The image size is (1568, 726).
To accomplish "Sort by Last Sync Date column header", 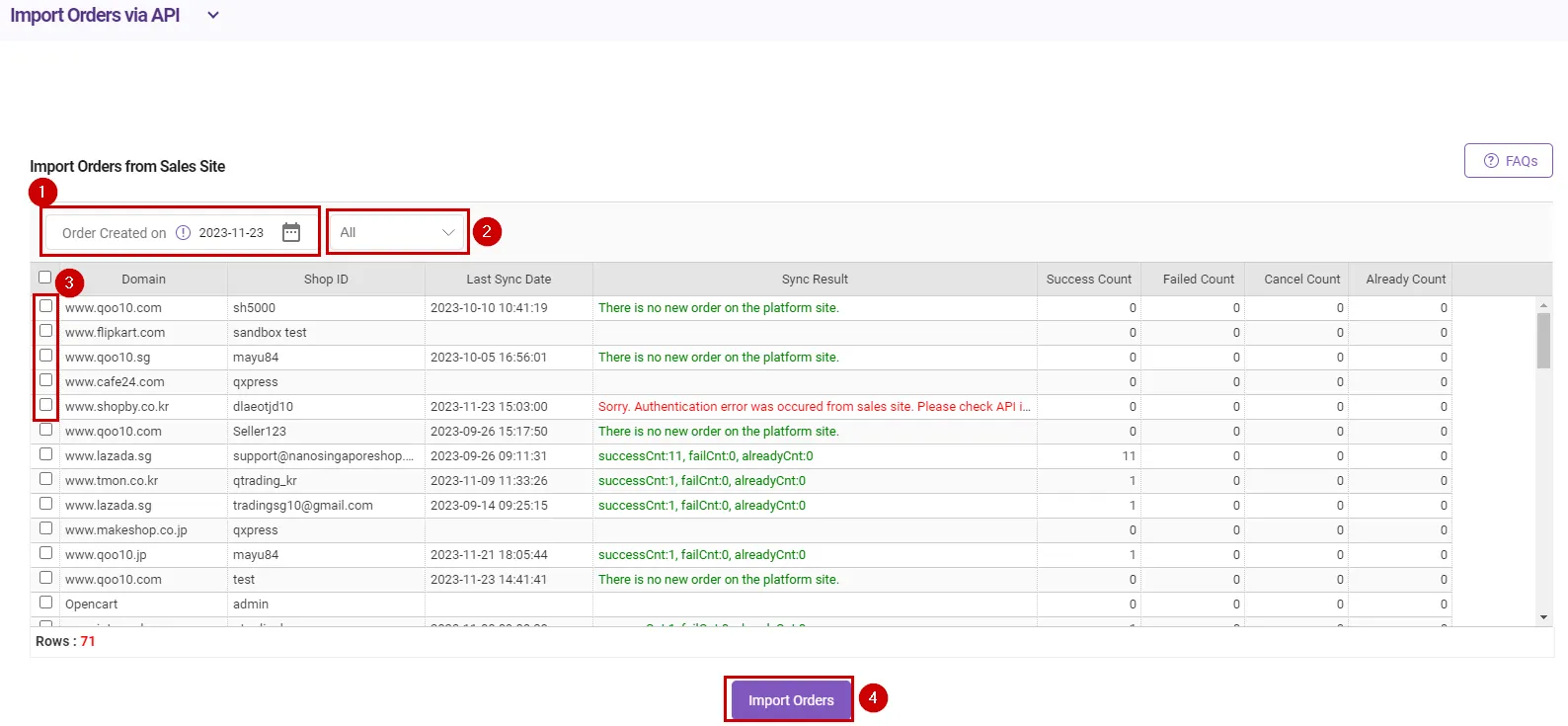I will (509, 280).
